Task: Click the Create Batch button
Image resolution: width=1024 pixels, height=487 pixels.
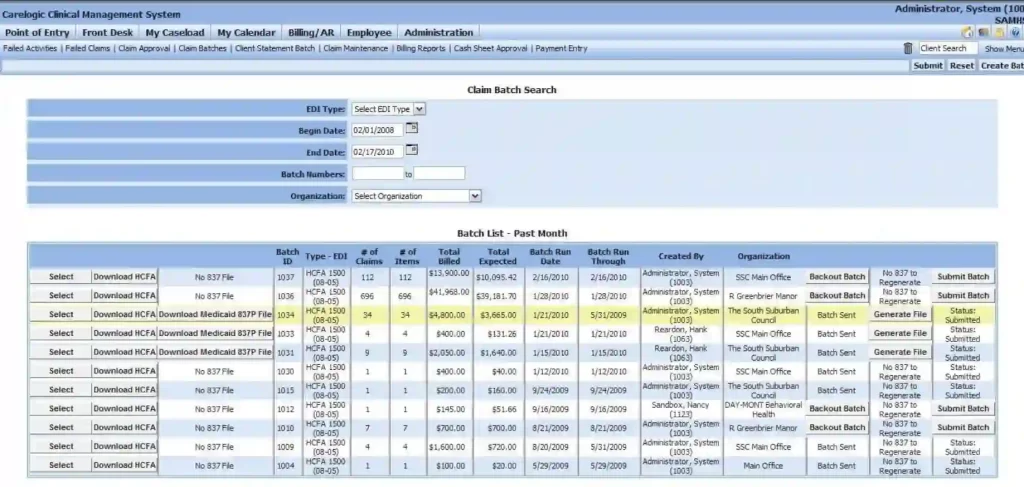Action: [1001, 66]
